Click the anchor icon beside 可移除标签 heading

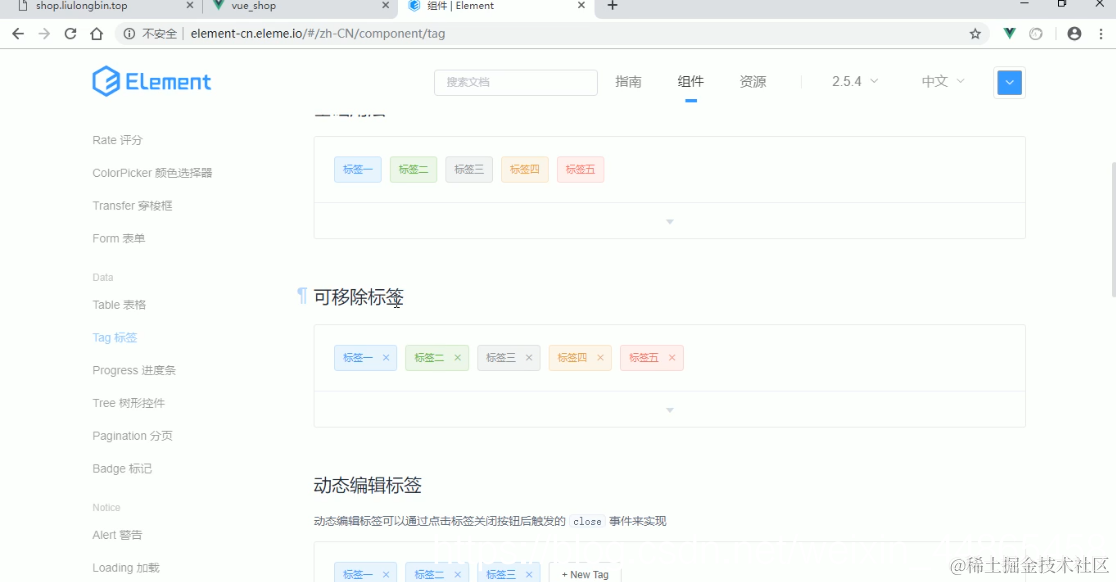[300, 294]
